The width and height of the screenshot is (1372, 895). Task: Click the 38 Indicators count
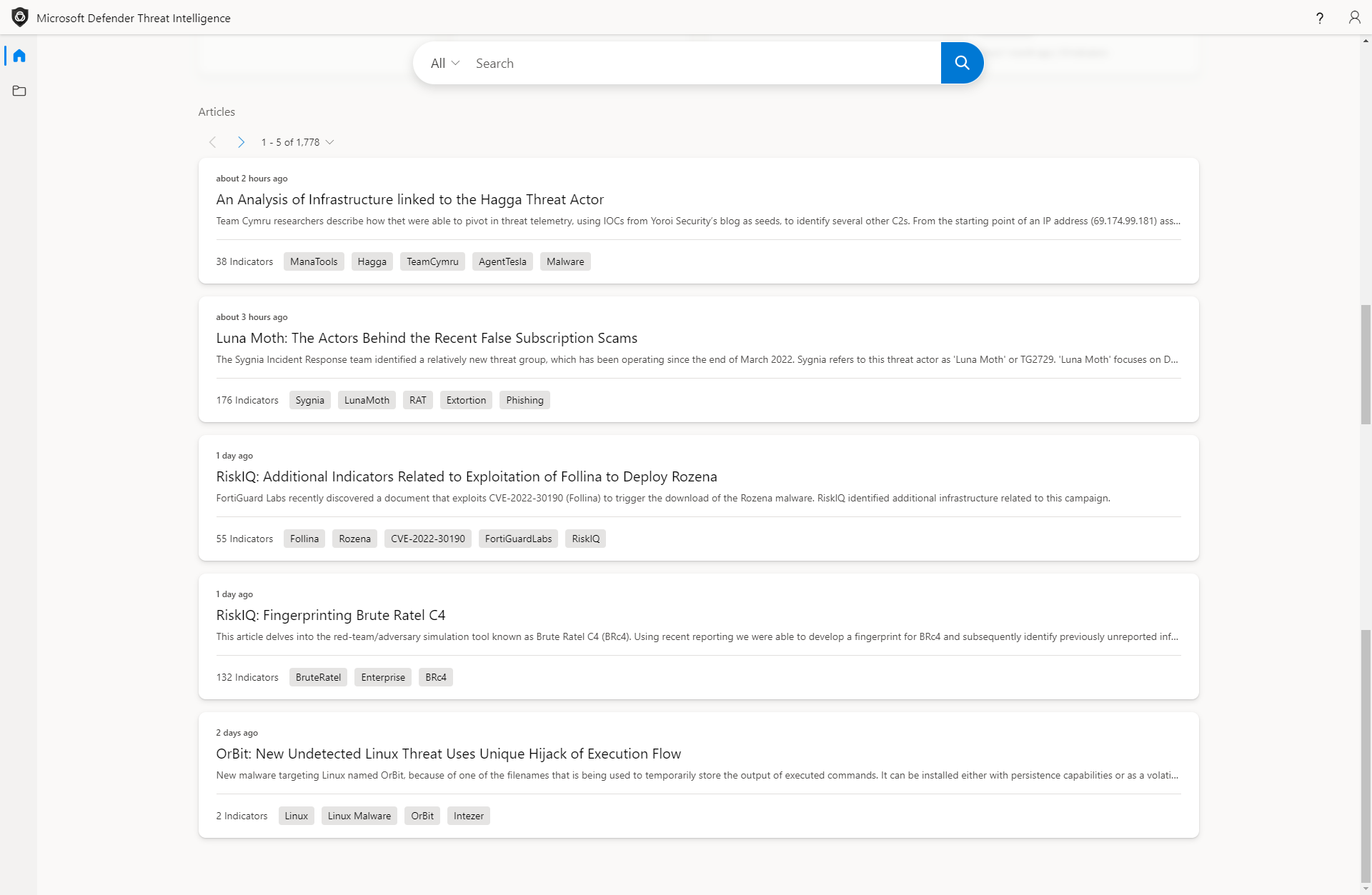click(x=244, y=261)
